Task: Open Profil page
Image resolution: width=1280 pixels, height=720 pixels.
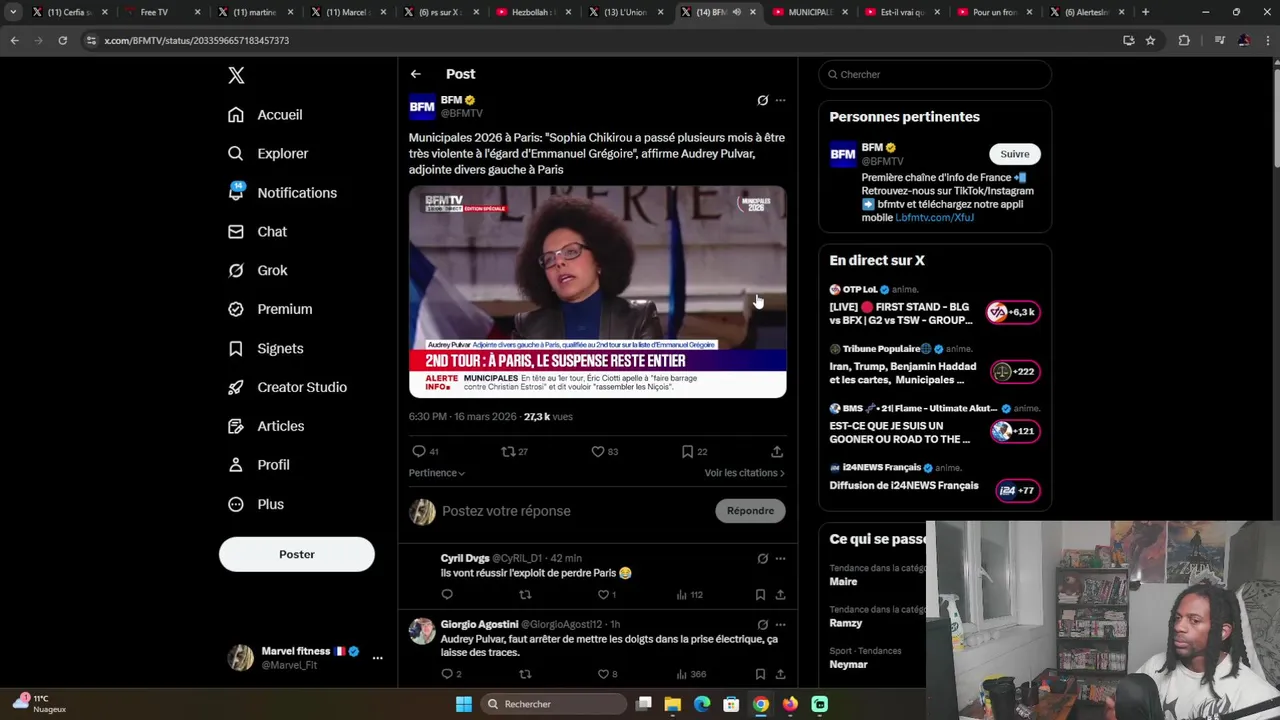Action: pos(258,466)
